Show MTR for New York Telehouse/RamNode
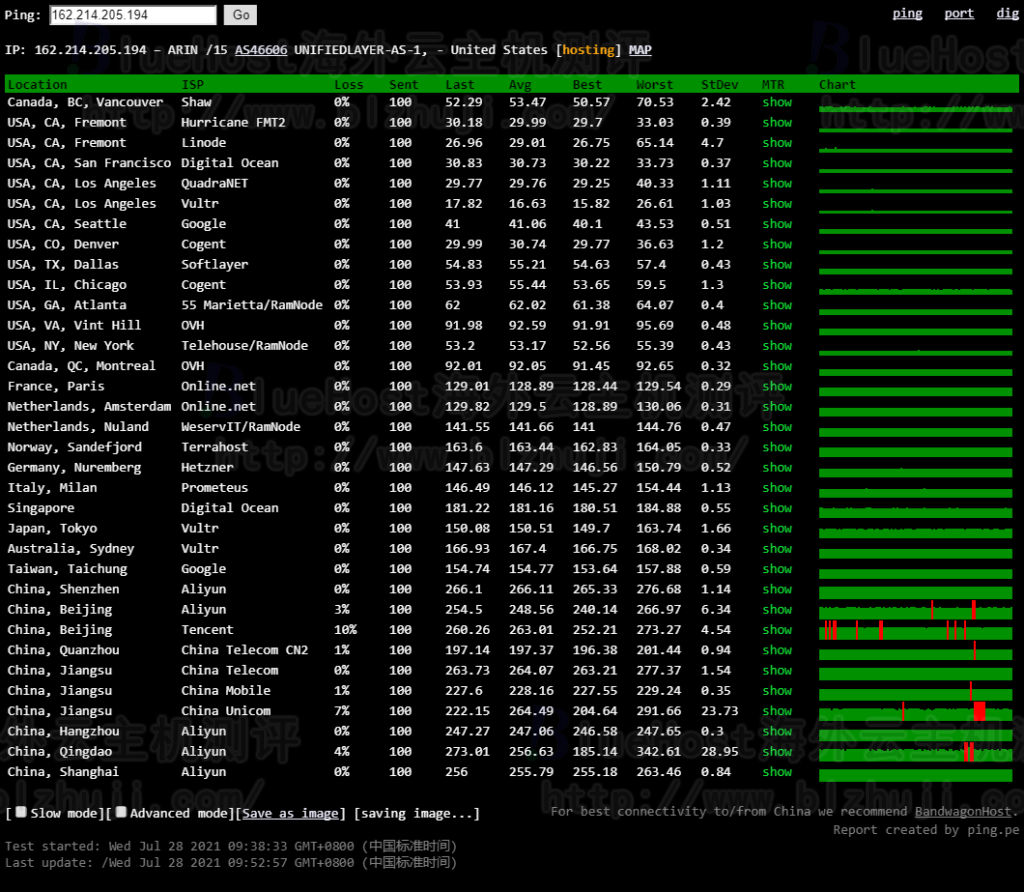This screenshot has height=892, width=1024. pyautogui.click(x=776, y=346)
